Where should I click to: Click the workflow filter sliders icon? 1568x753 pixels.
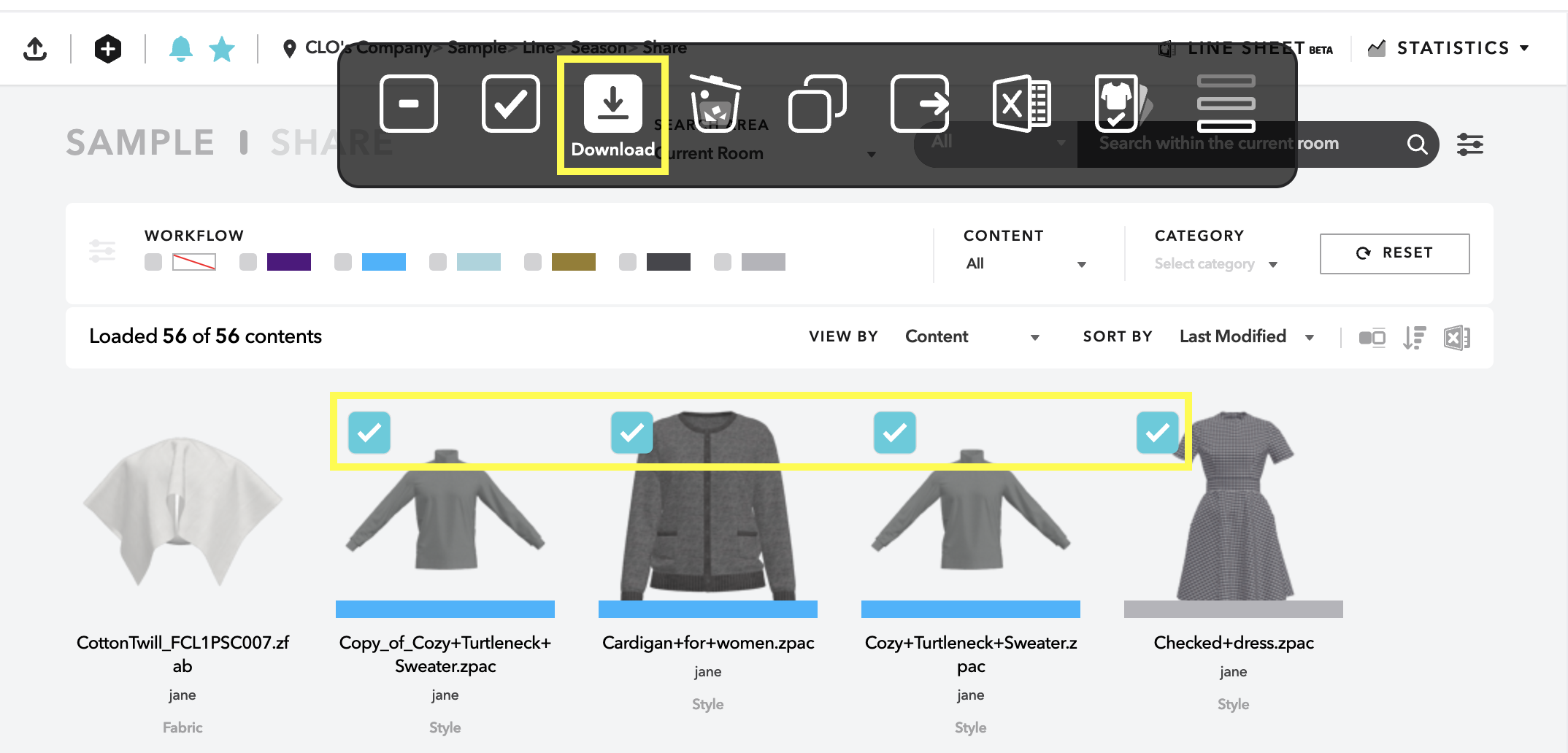[102, 251]
